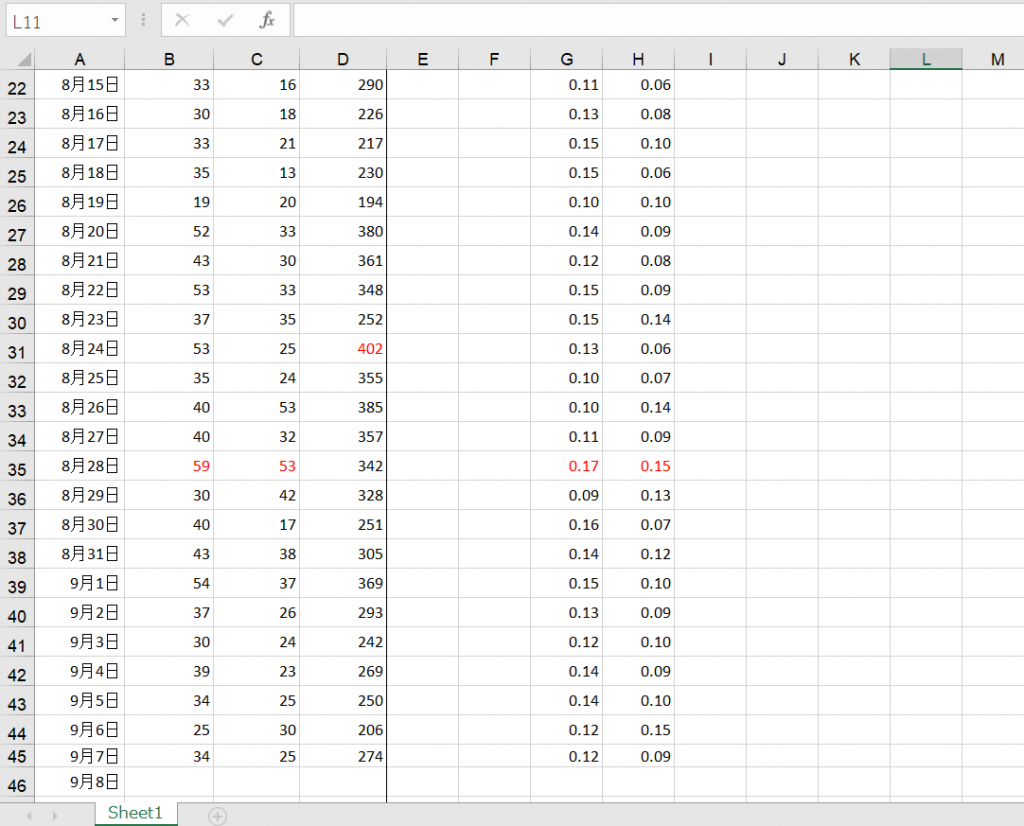Screen dimensions: 1024x826
Task: Select highlighted column L header
Action: click(925, 59)
